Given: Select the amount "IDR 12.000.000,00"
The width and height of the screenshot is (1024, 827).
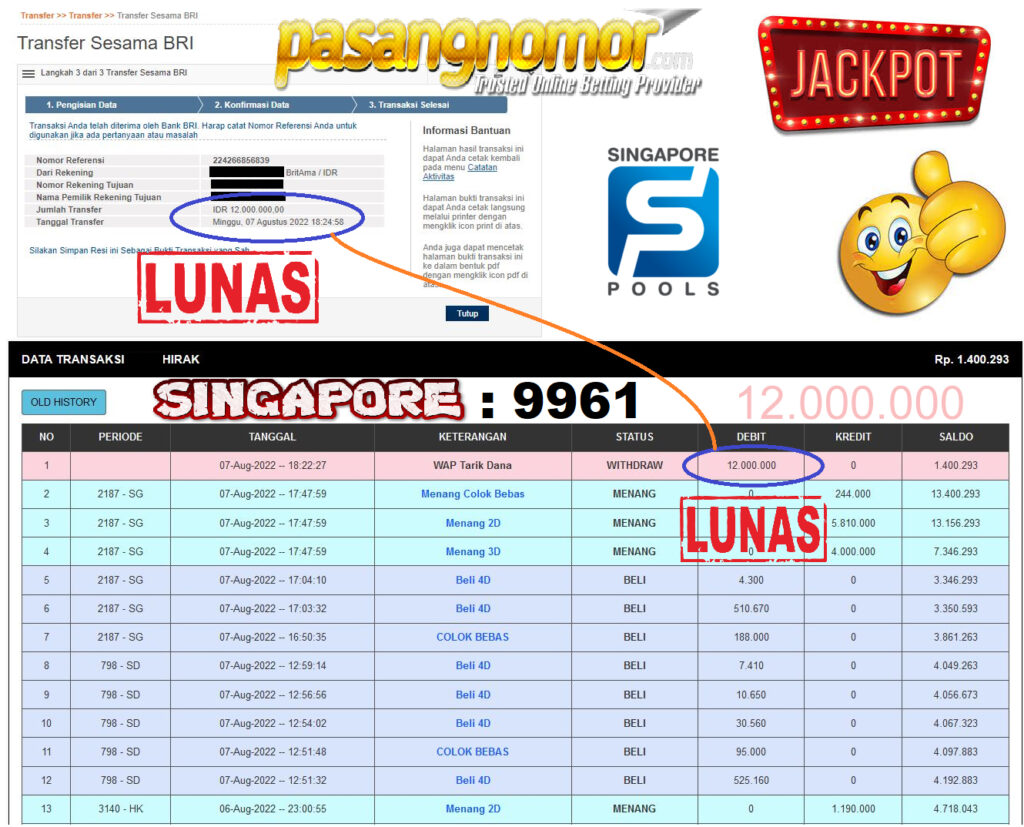Looking at the screenshot, I should [x=248, y=210].
